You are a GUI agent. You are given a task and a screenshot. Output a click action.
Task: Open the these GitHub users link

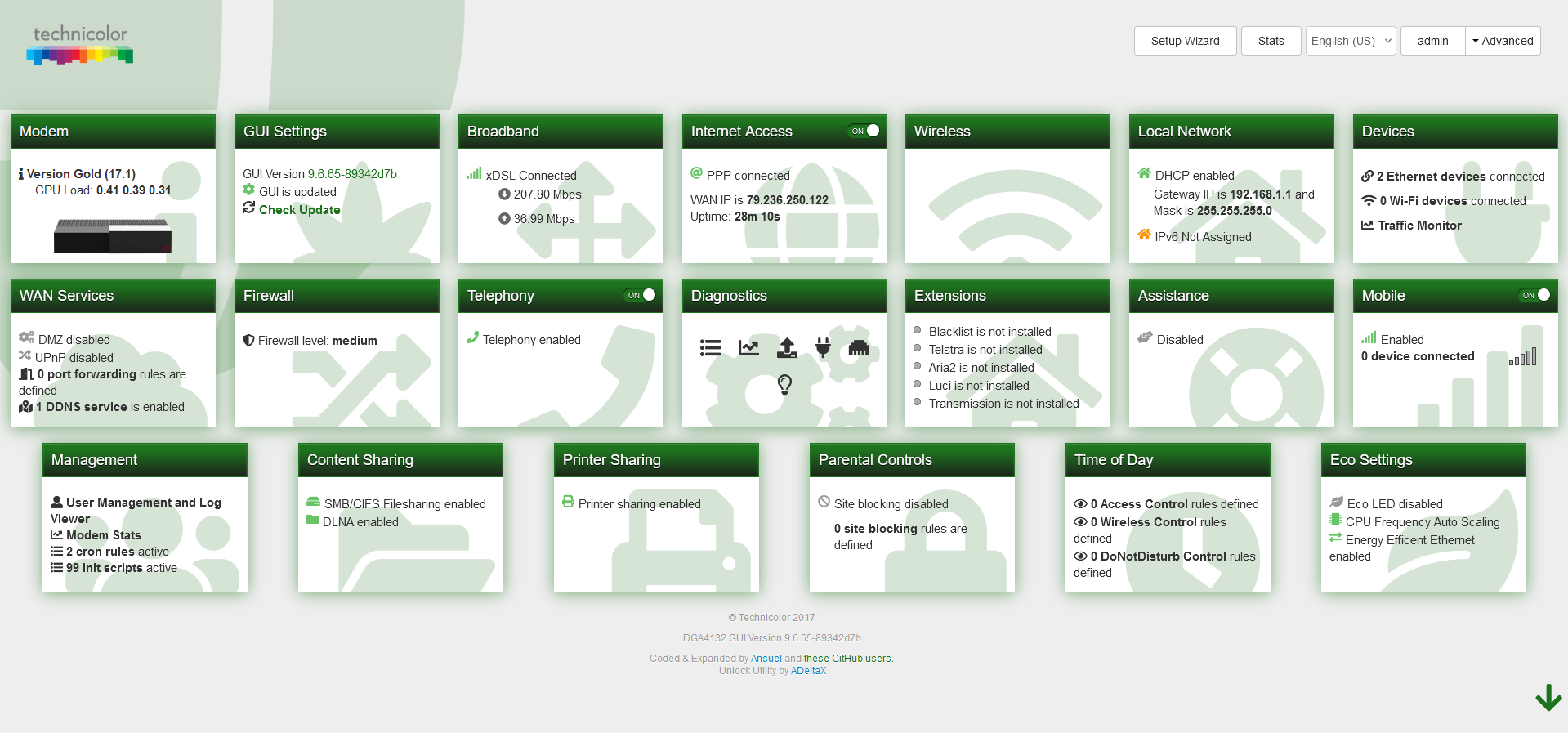(847, 659)
